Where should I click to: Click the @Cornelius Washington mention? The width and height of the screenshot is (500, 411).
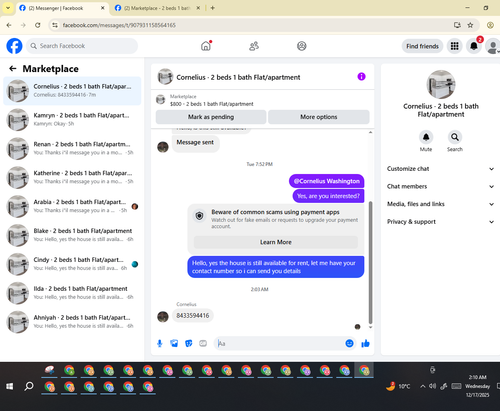tap(327, 181)
